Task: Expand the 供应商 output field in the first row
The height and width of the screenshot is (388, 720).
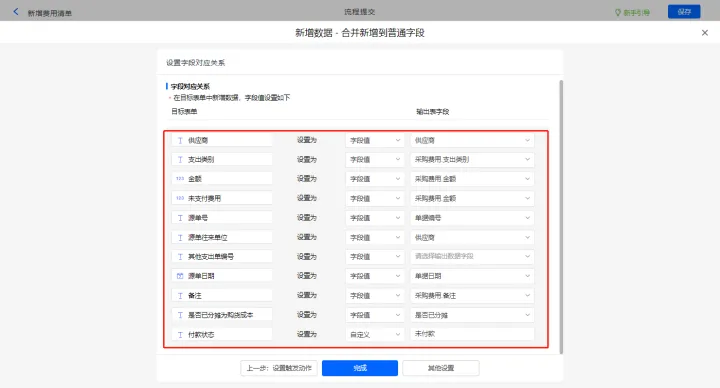Action: click(472, 141)
